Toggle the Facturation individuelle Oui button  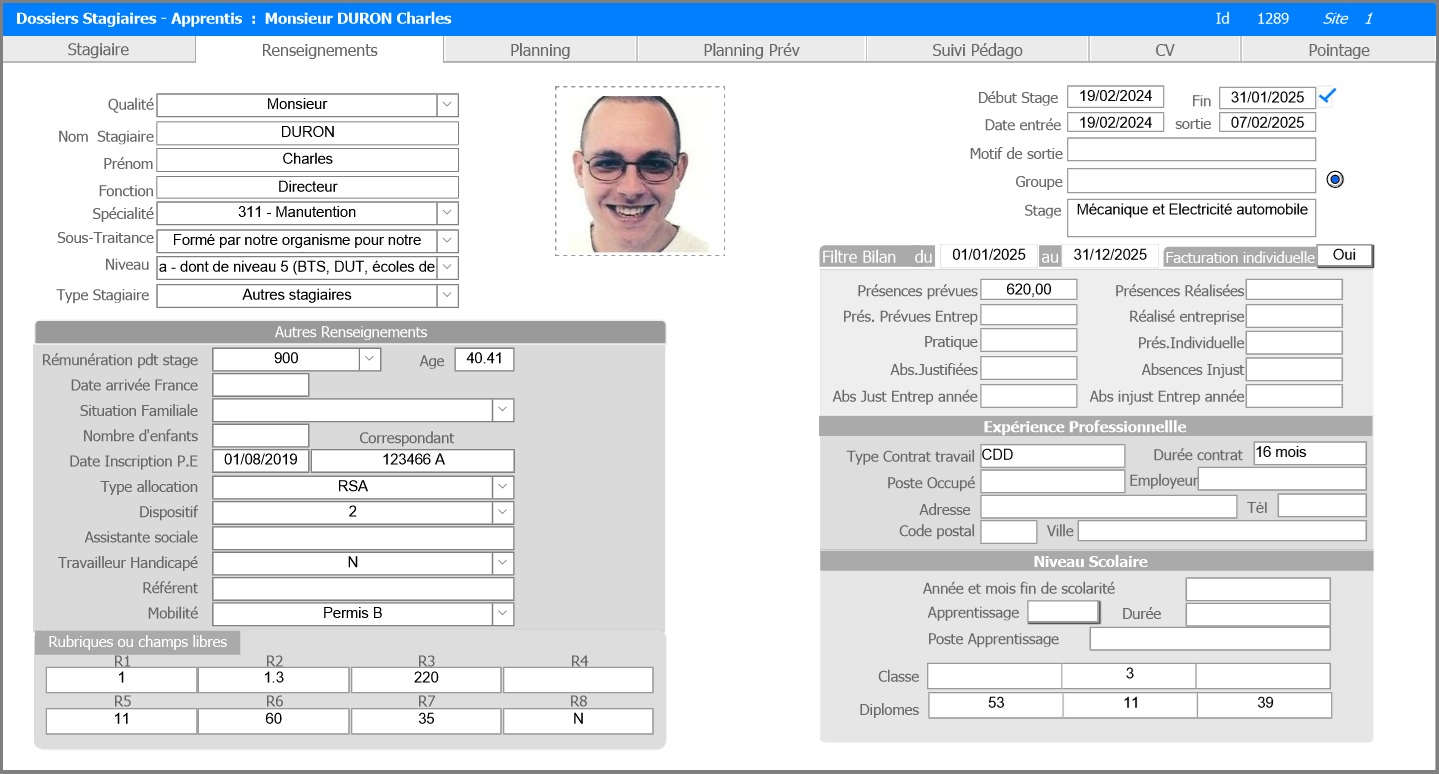1344,256
